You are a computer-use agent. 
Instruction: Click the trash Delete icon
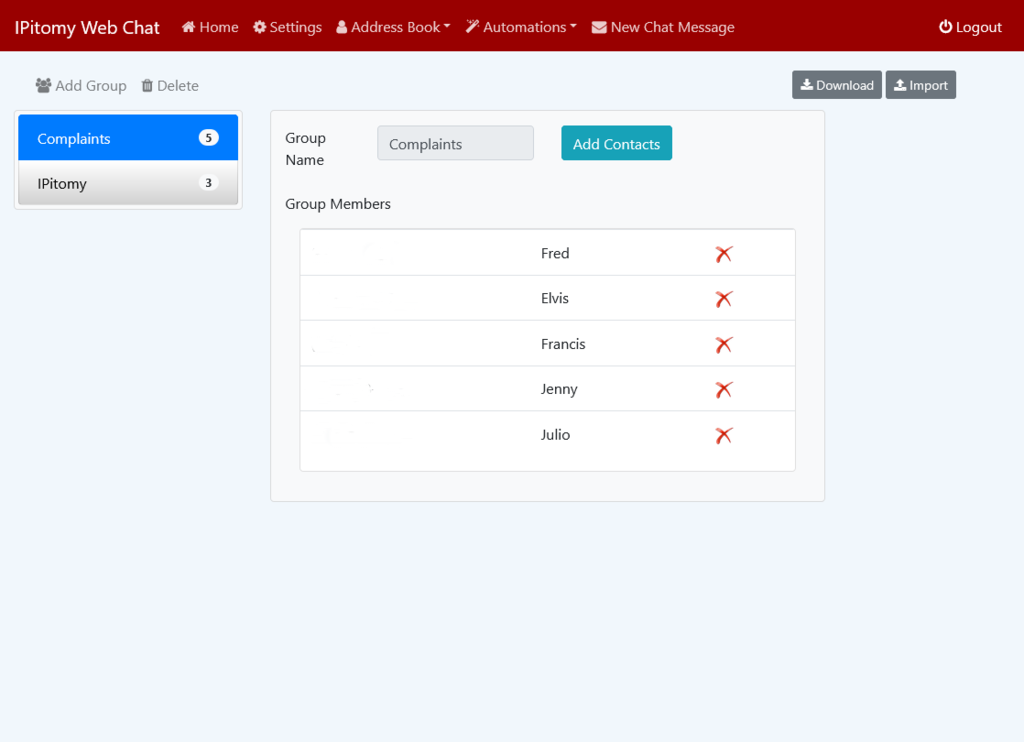(x=147, y=86)
